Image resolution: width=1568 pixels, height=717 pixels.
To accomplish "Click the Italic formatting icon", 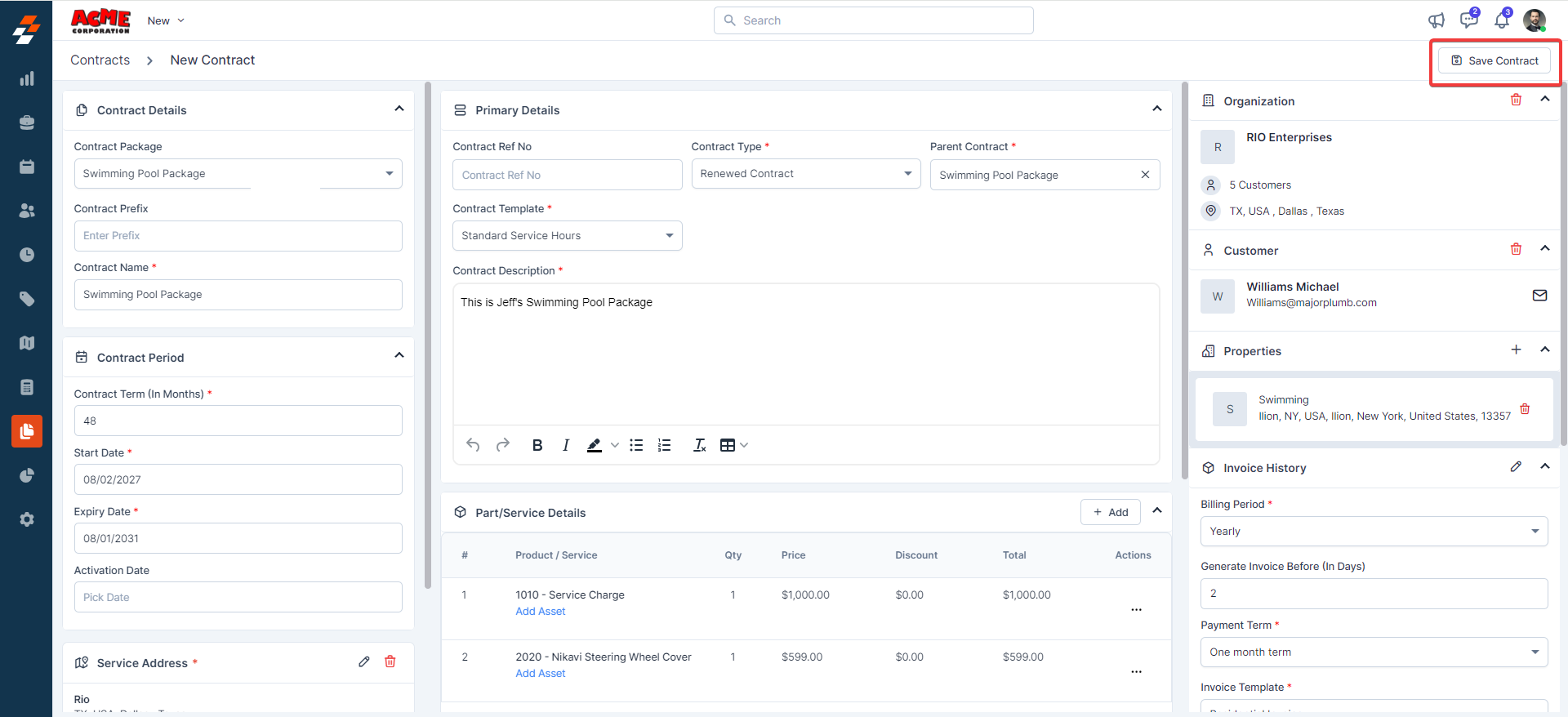I will [565, 445].
